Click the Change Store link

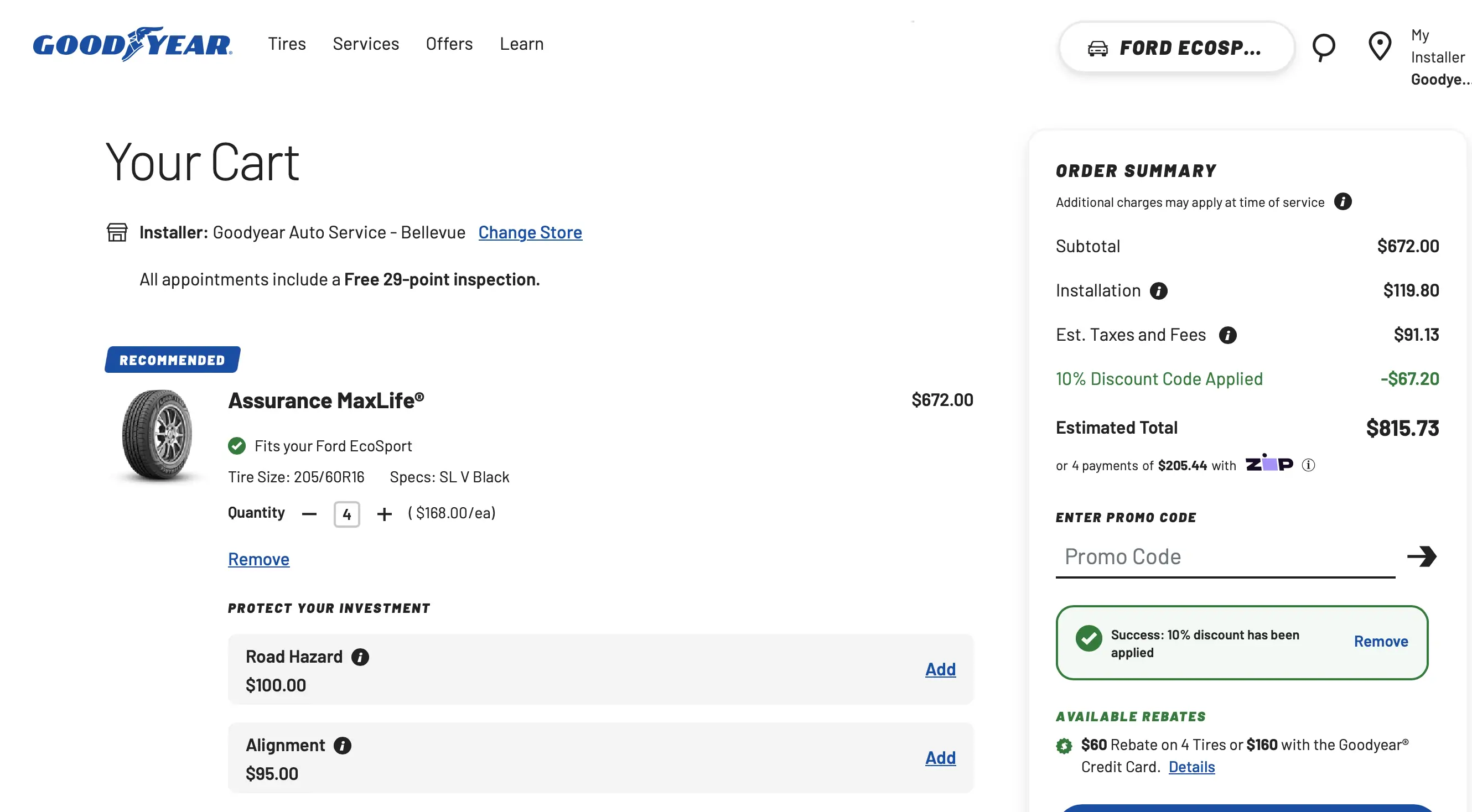530,232
